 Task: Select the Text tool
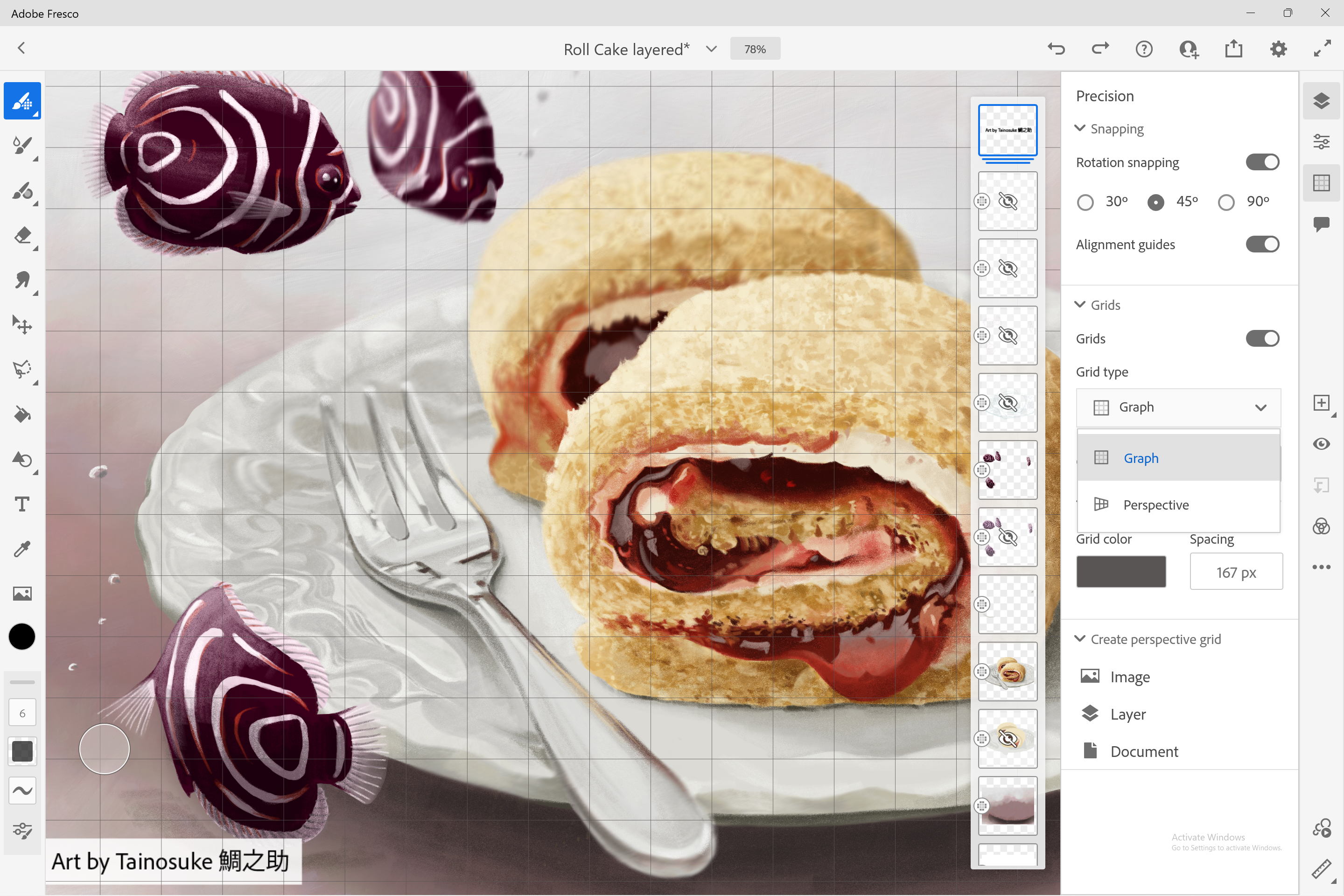point(22,504)
